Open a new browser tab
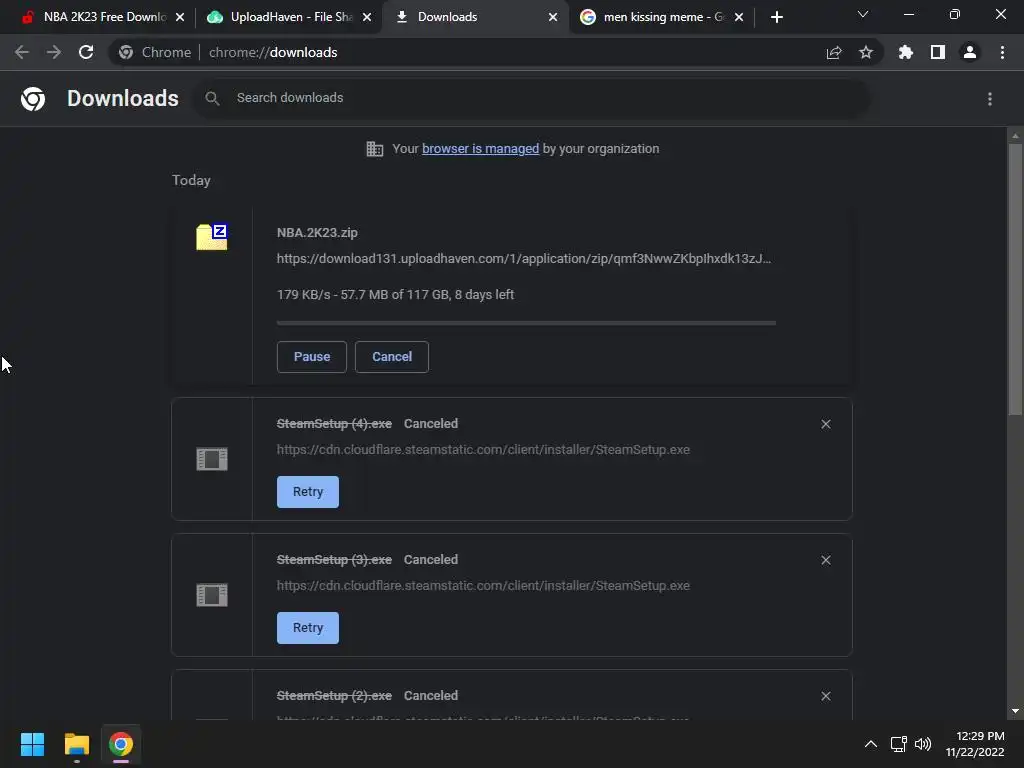Screen dimensions: 1024x768 (x=776, y=17)
